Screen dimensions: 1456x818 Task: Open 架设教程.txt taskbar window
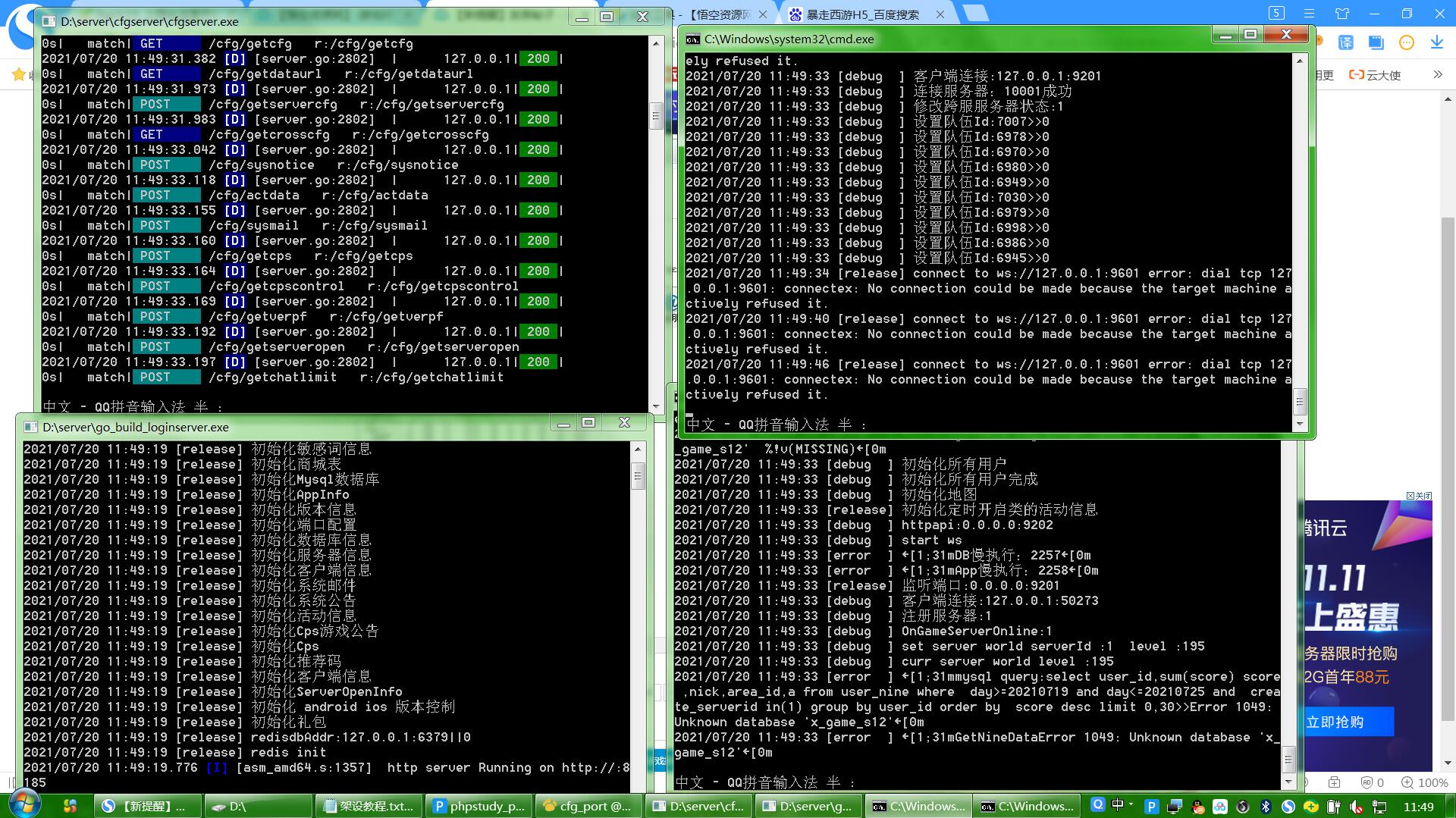click(x=368, y=806)
